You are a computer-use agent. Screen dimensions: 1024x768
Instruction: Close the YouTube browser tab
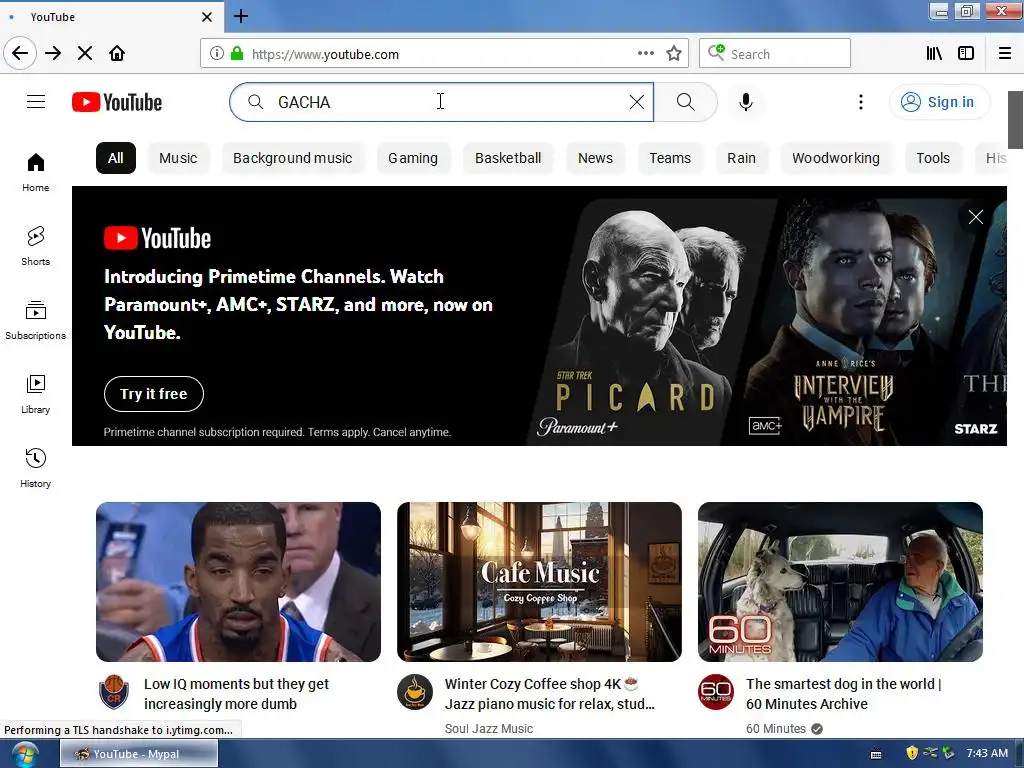tap(207, 17)
